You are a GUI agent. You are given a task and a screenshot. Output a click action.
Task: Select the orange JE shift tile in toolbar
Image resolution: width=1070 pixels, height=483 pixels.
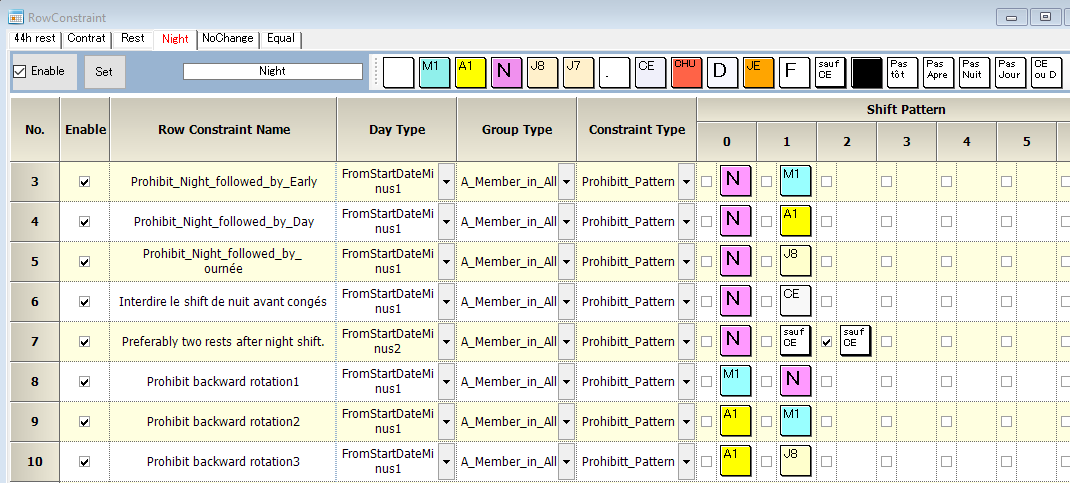tap(758, 72)
